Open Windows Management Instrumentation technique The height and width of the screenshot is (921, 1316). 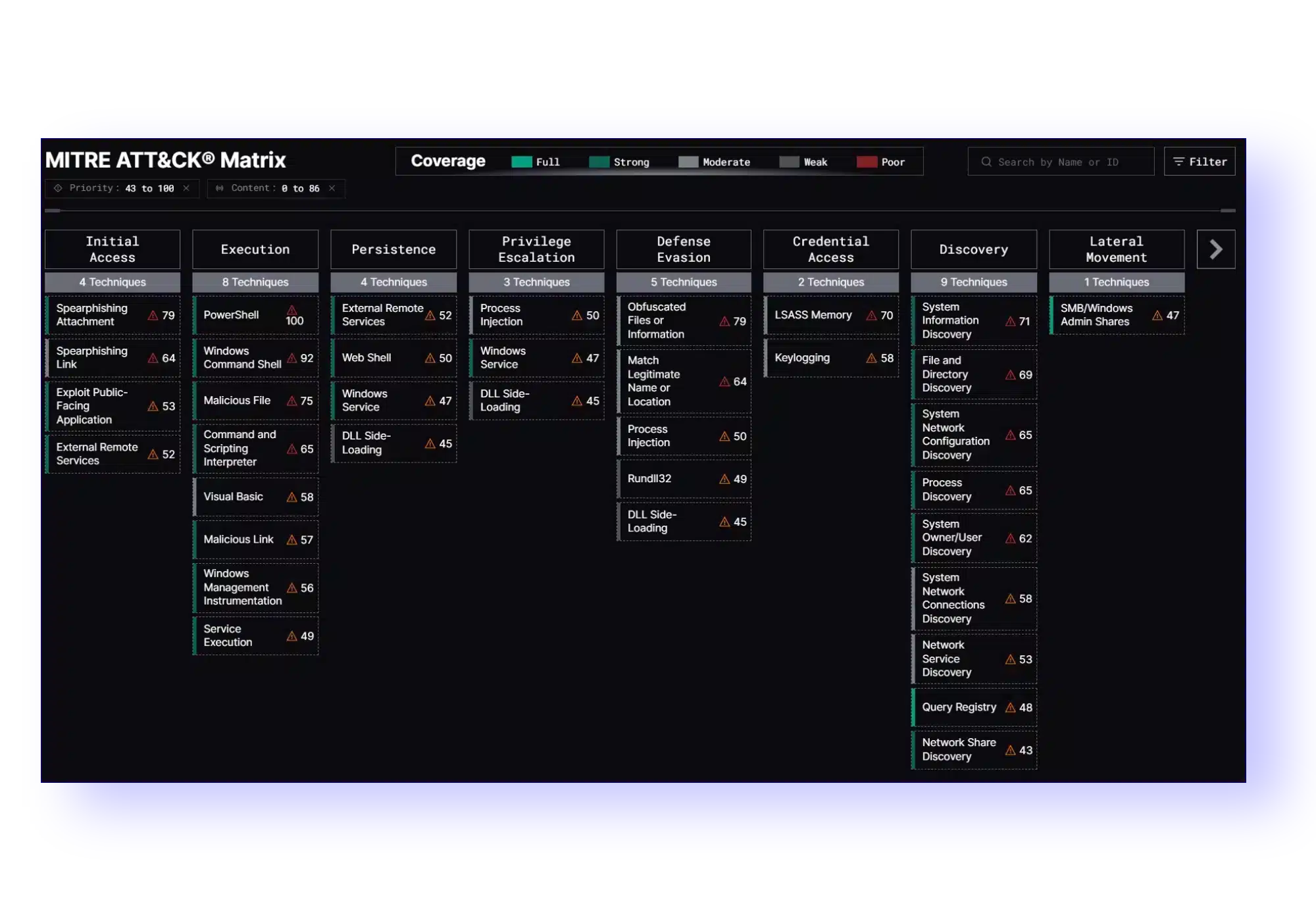(255, 587)
